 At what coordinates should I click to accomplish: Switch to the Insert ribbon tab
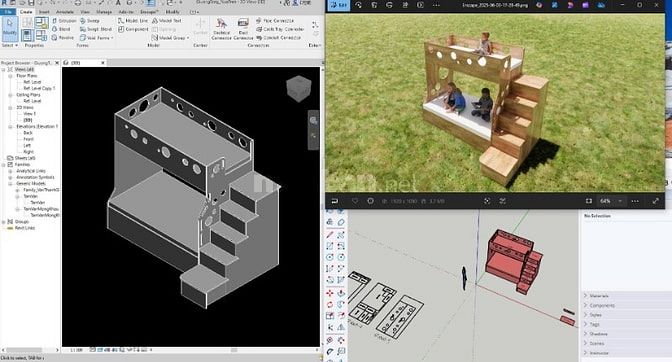click(44, 12)
